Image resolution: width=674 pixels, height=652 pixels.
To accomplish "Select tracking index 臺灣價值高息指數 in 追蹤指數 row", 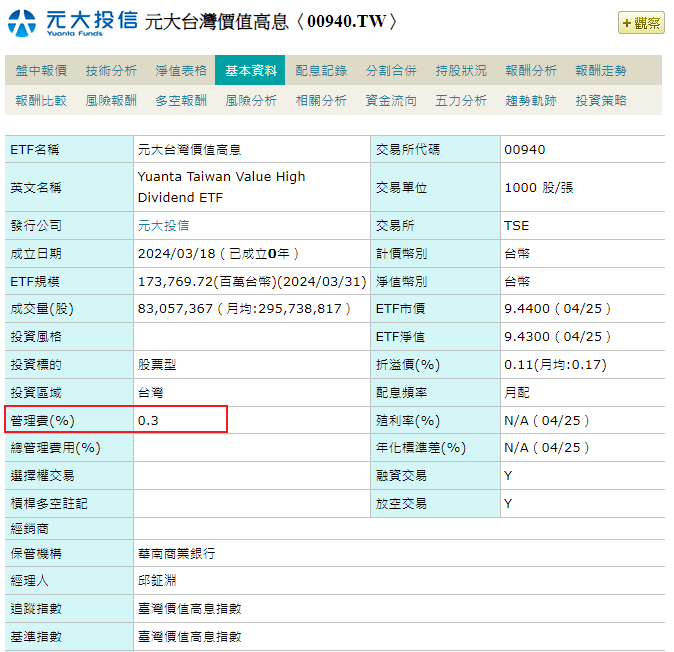I will [189, 609].
